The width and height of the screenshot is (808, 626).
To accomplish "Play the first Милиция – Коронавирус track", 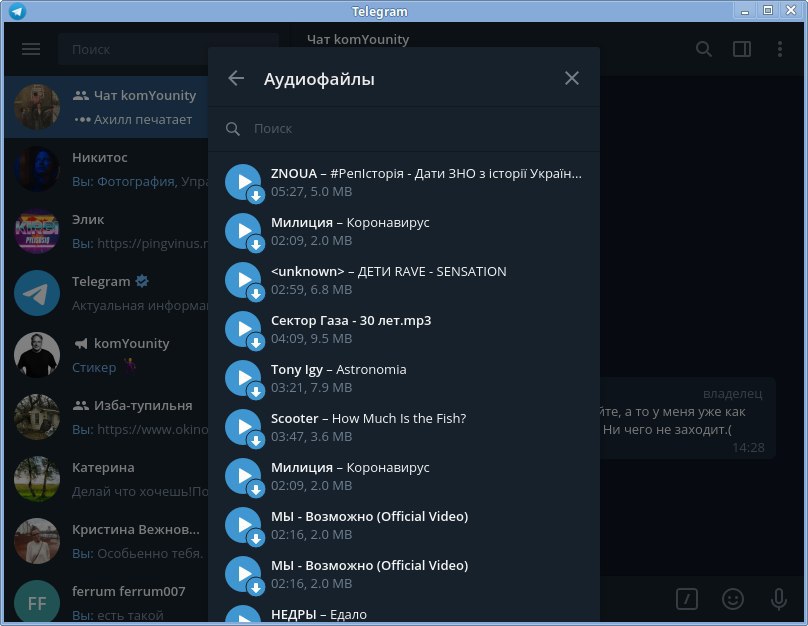I will [243, 231].
